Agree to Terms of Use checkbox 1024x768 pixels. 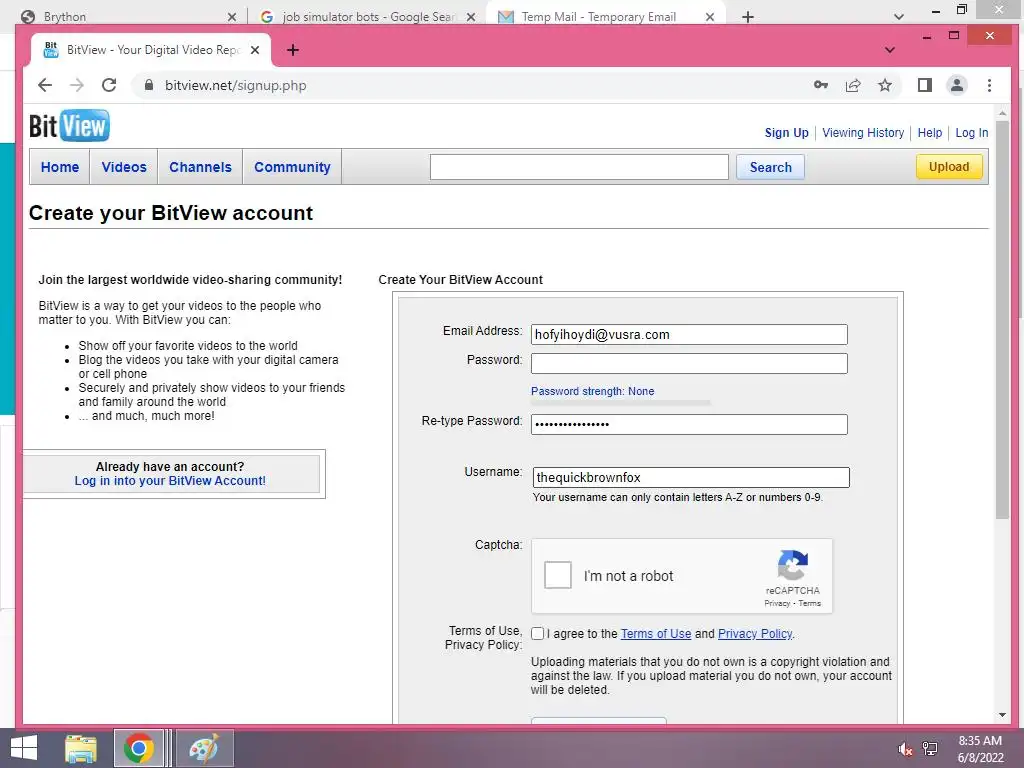tap(537, 633)
